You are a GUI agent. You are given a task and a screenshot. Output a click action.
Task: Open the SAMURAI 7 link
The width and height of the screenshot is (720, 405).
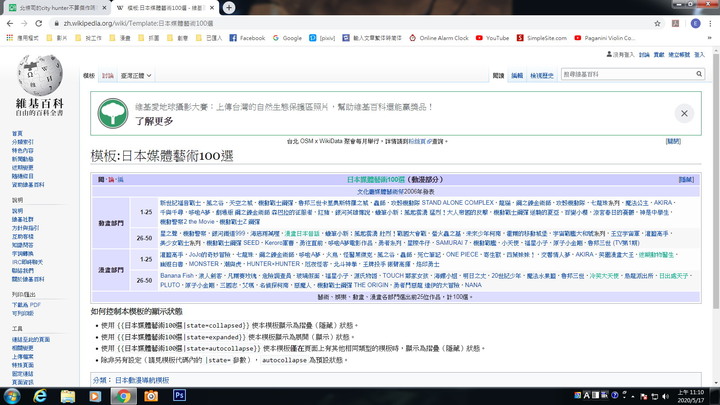tap(451, 243)
